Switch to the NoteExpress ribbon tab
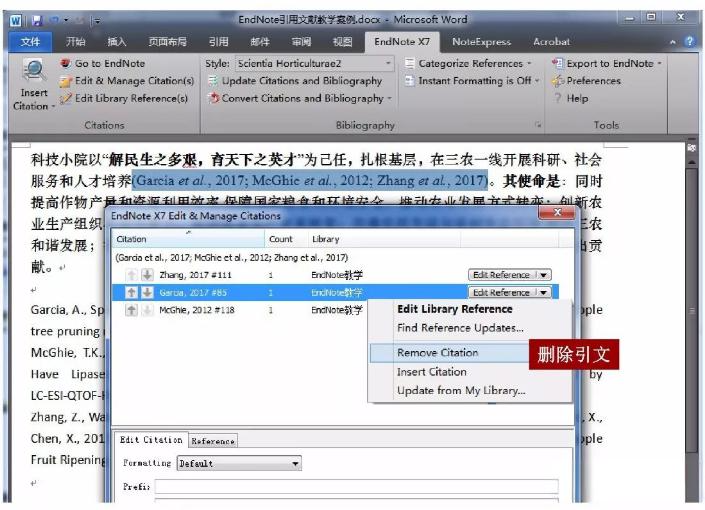The width and height of the screenshot is (705, 510). coord(482,42)
